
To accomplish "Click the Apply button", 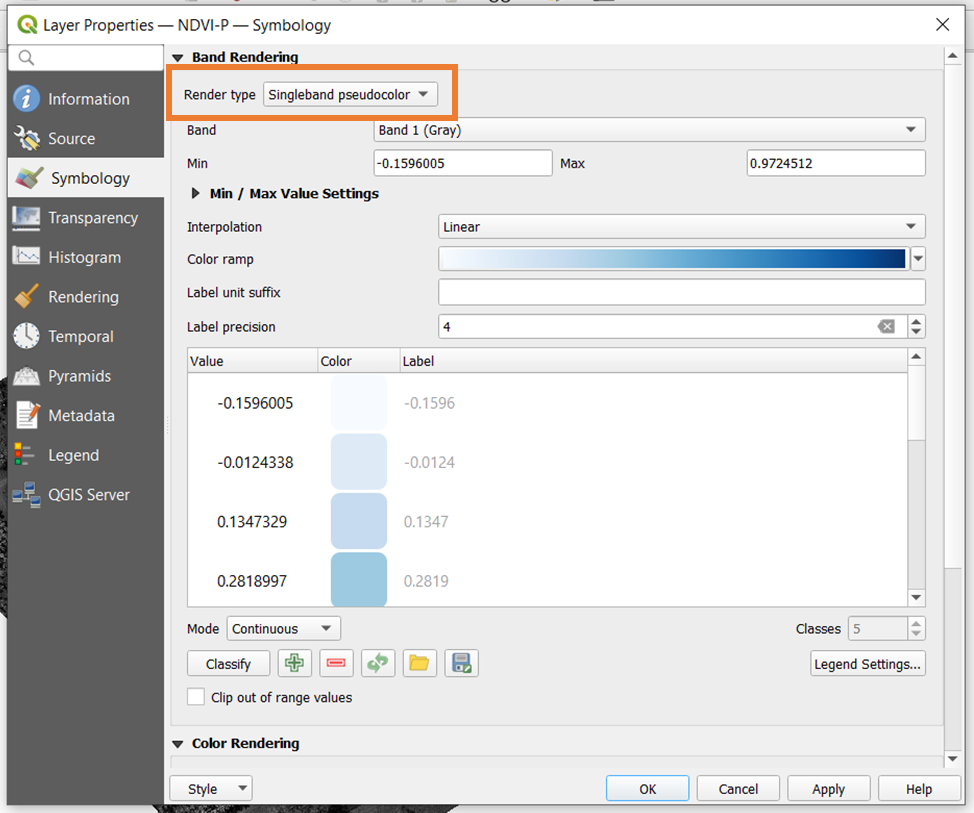I will [x=829, y=789].
